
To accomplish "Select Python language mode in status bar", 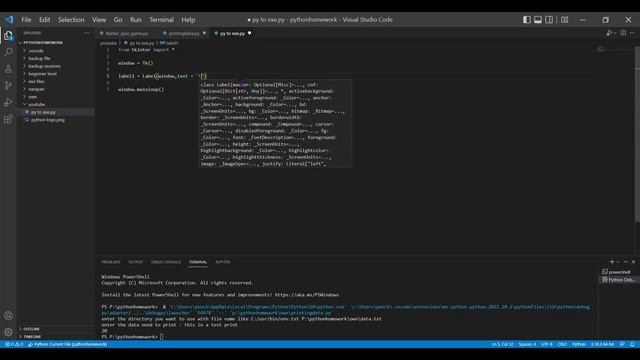I will click(x=578, y=344).
